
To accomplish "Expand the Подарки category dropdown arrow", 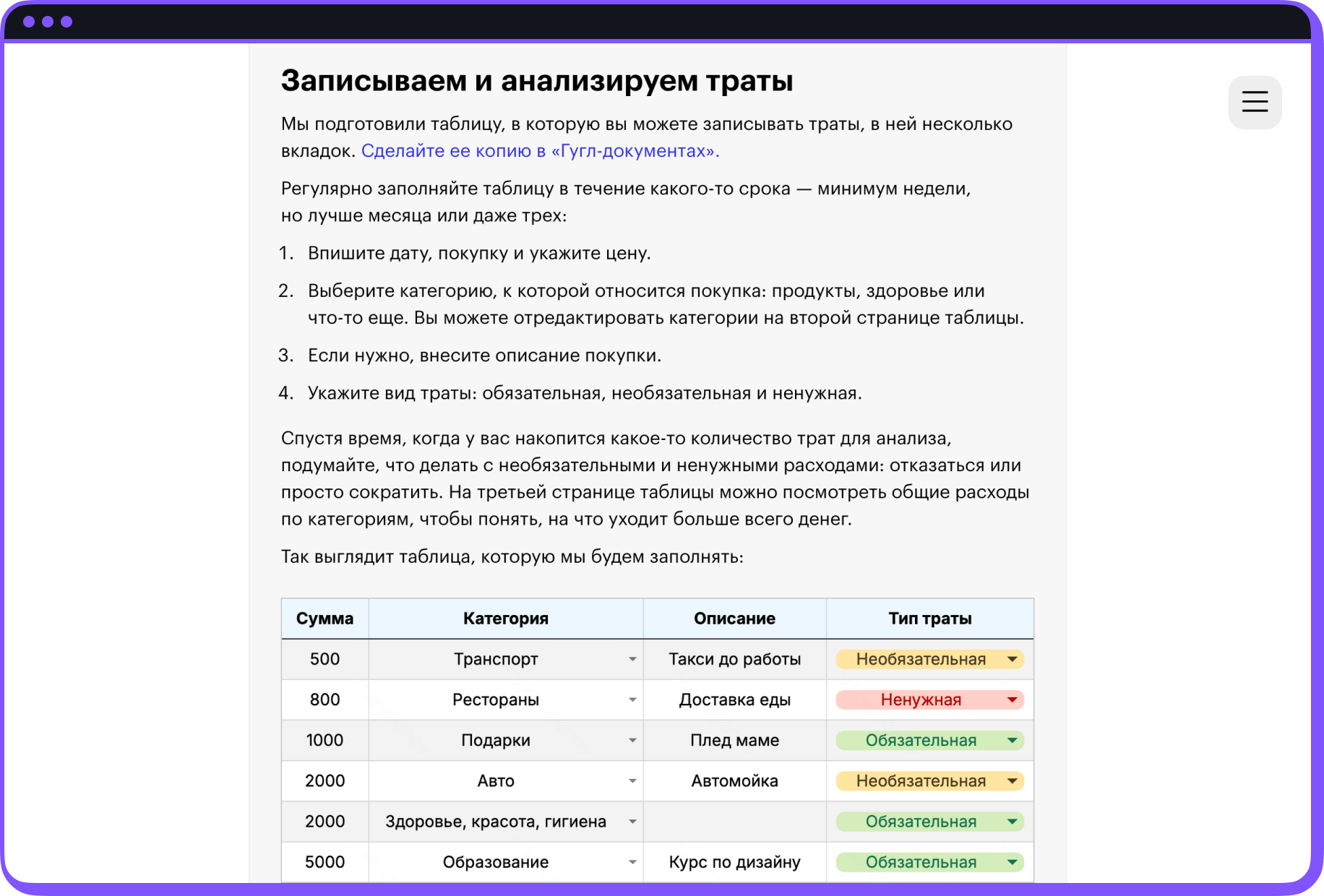I will pos(632,740).
